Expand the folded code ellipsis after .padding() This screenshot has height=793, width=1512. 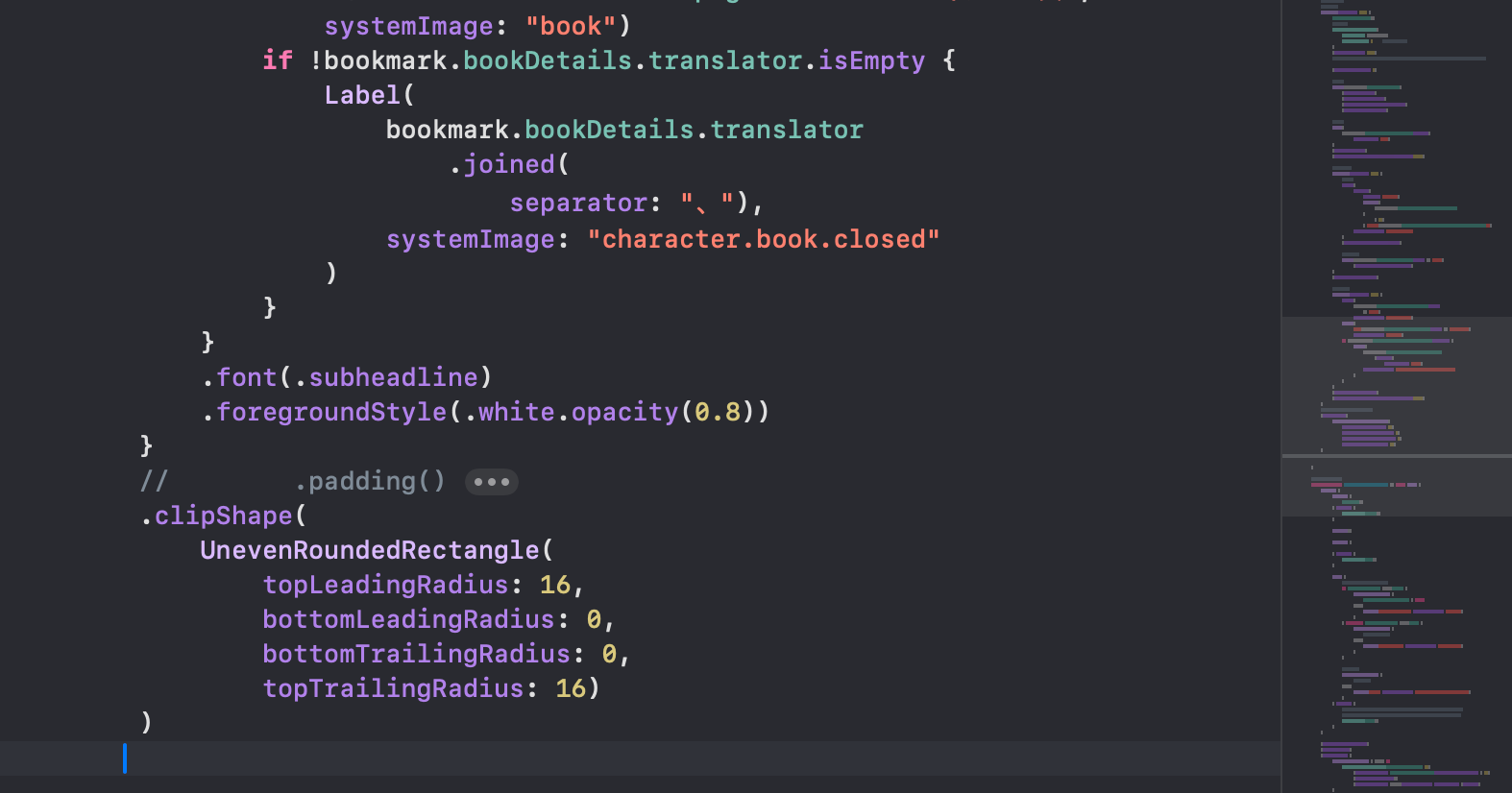click(x=491, y=482)
